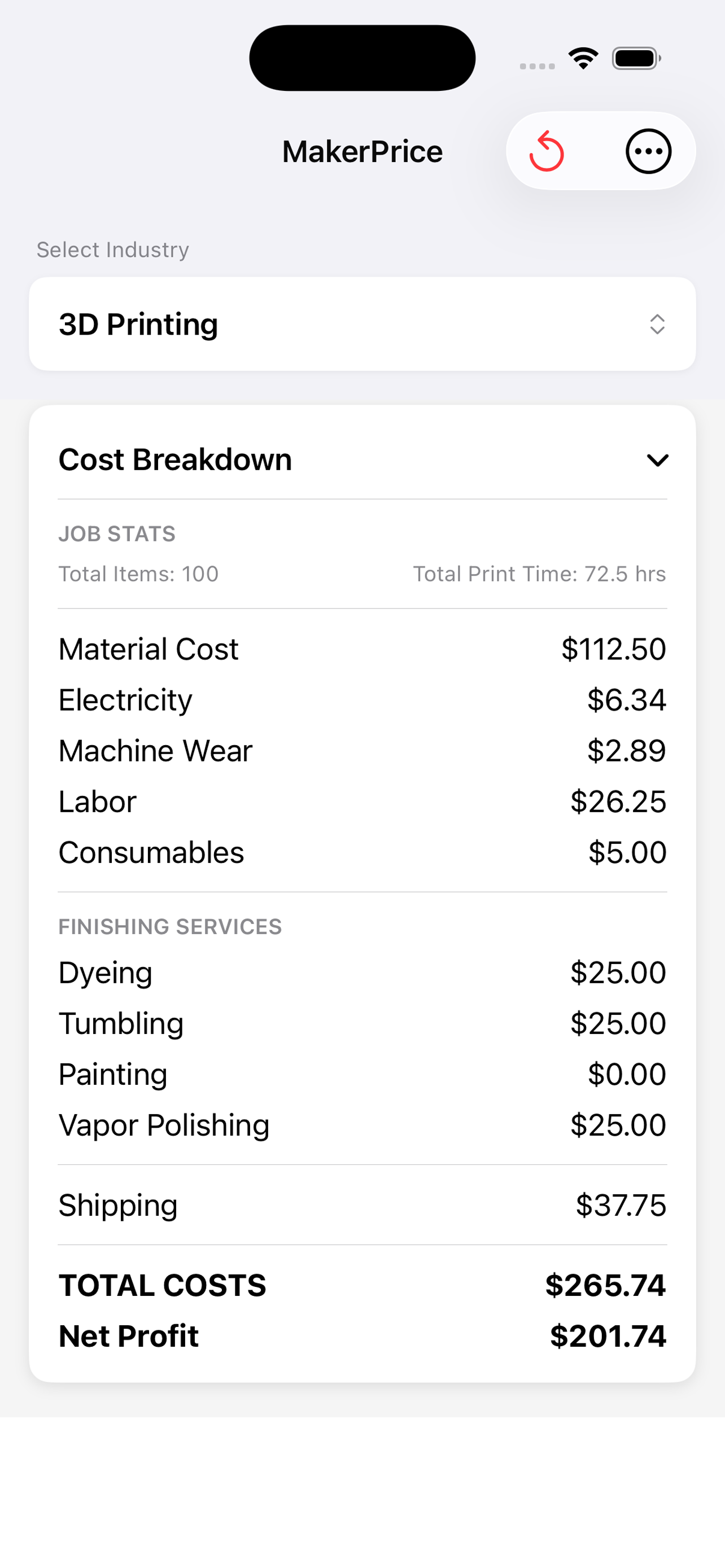The height and width of the screenshot is (1568, 725).
Task: Tap the Wi-Fi status icon
Action: [582, 57]
